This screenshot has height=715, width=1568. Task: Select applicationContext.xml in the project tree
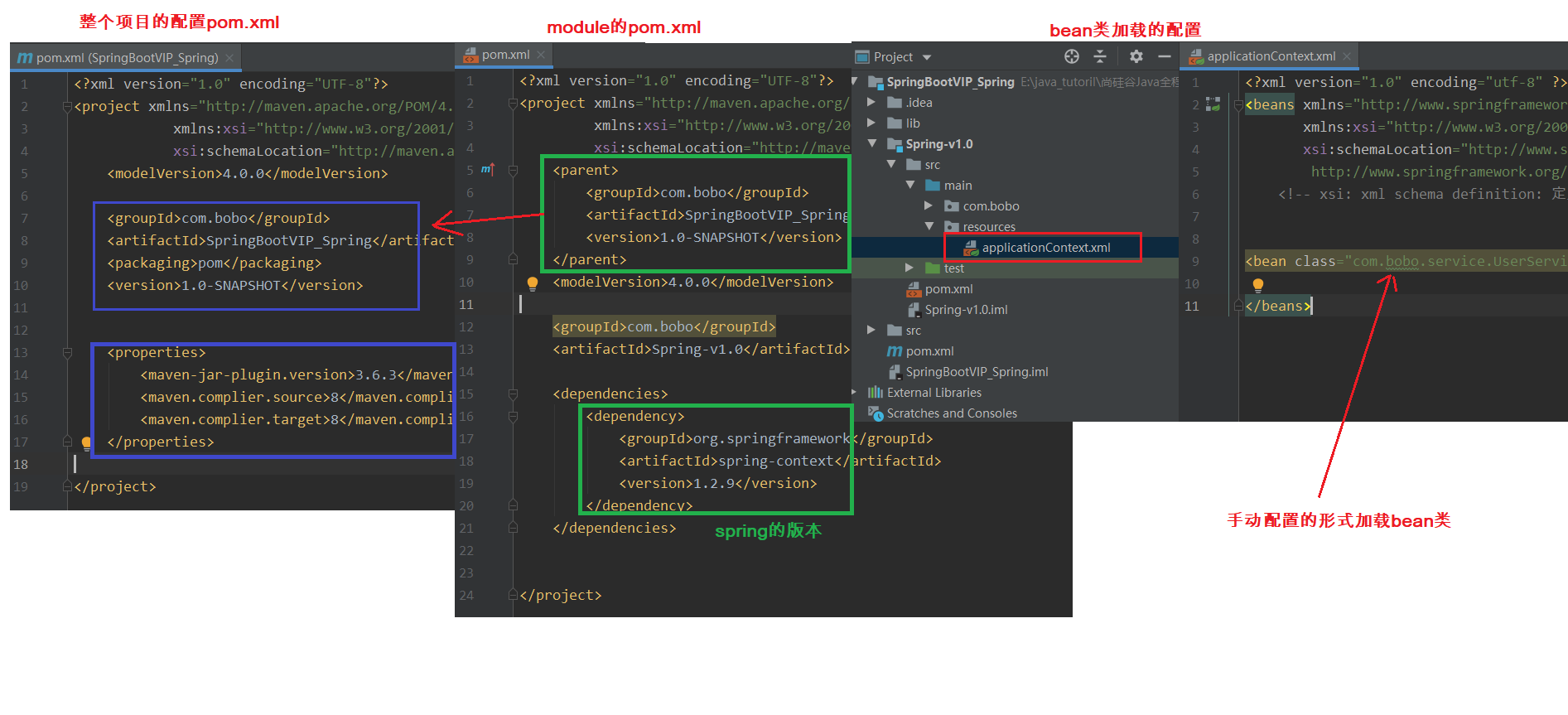coord(1046,248)
